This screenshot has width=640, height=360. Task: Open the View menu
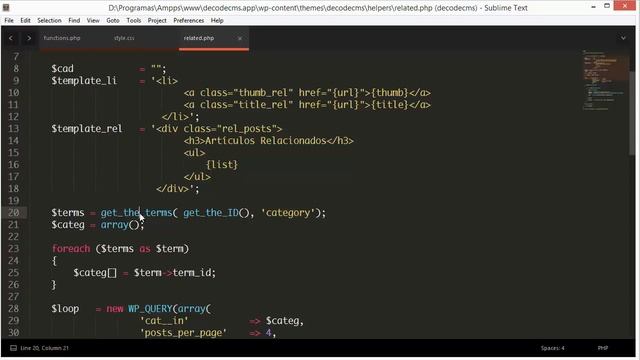pyautogui.click(x=93, y=20)
